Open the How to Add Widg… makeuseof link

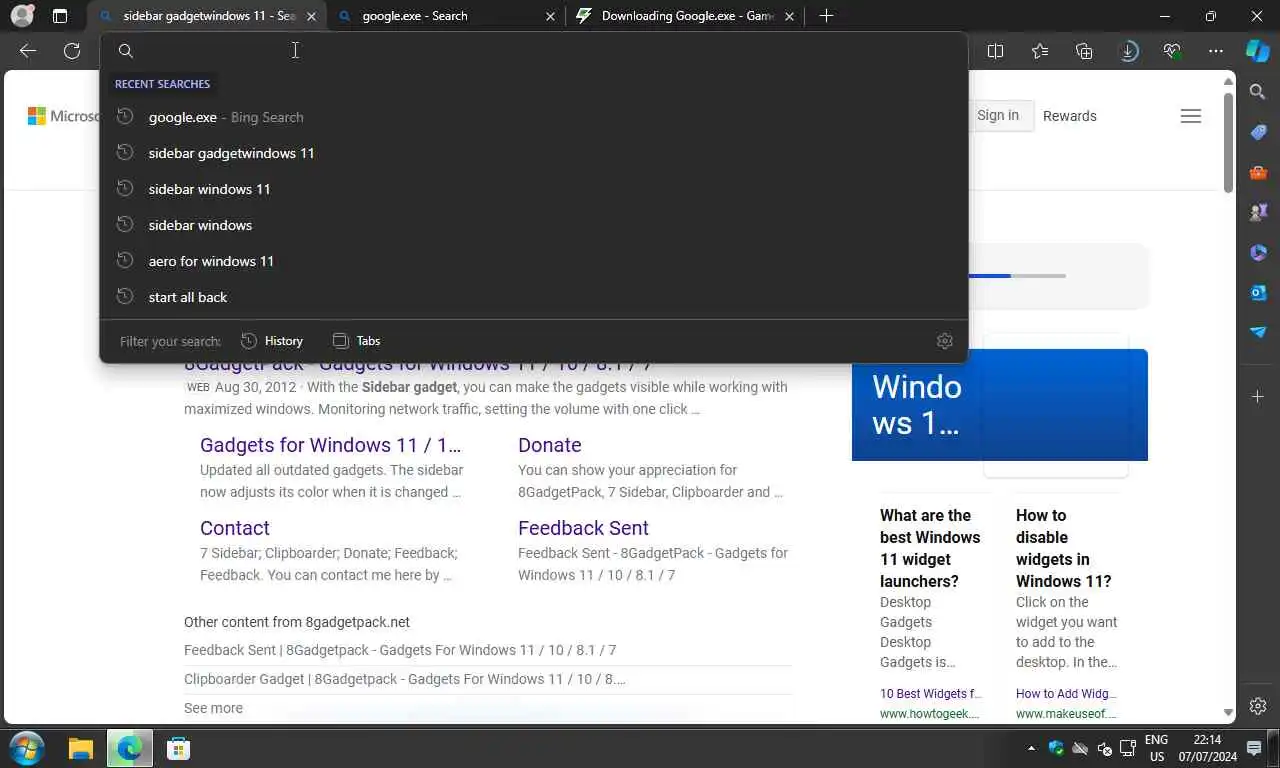[x=1066, y=694]
